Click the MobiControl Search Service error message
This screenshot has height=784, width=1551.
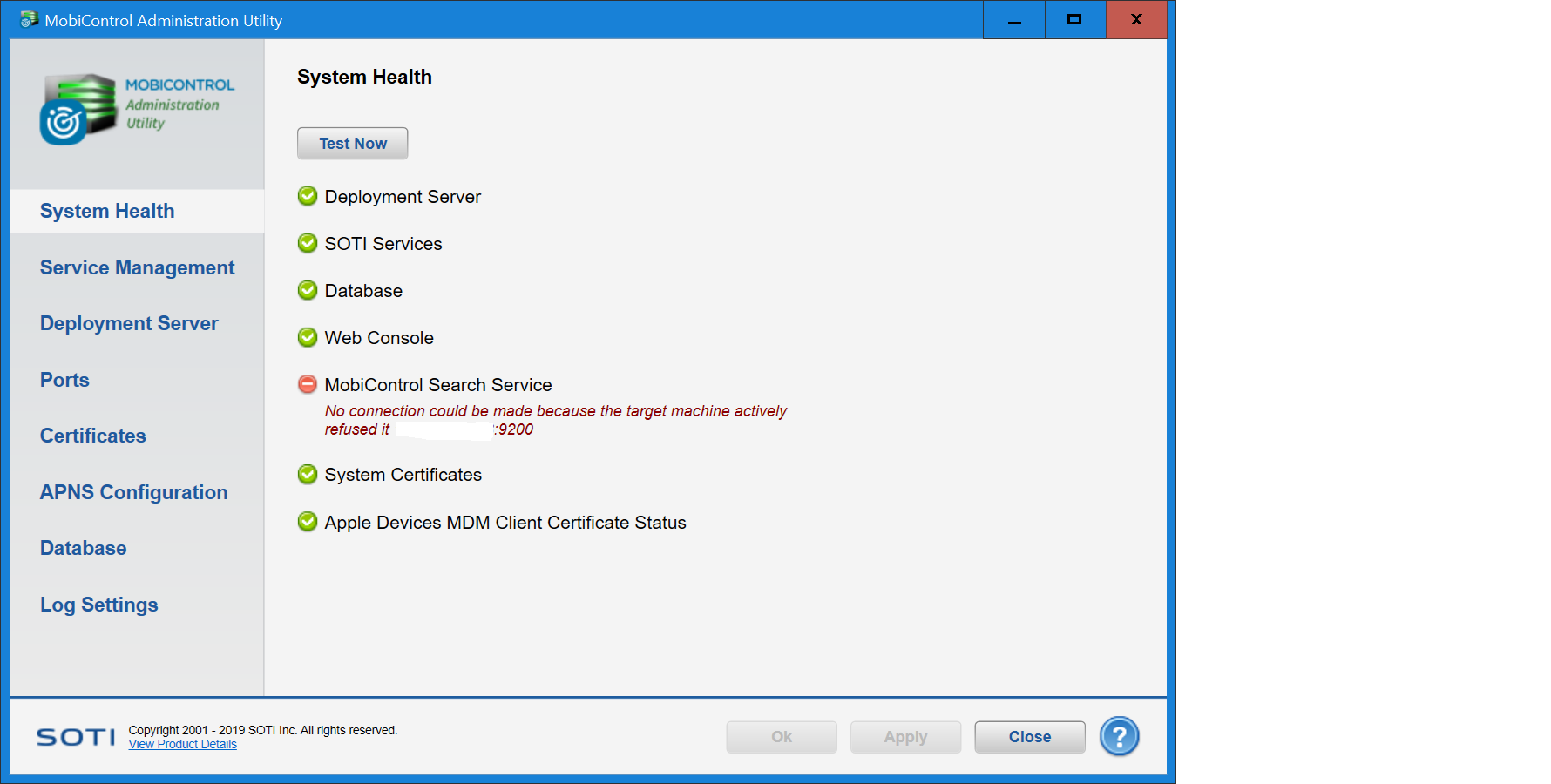pos(555,420)
